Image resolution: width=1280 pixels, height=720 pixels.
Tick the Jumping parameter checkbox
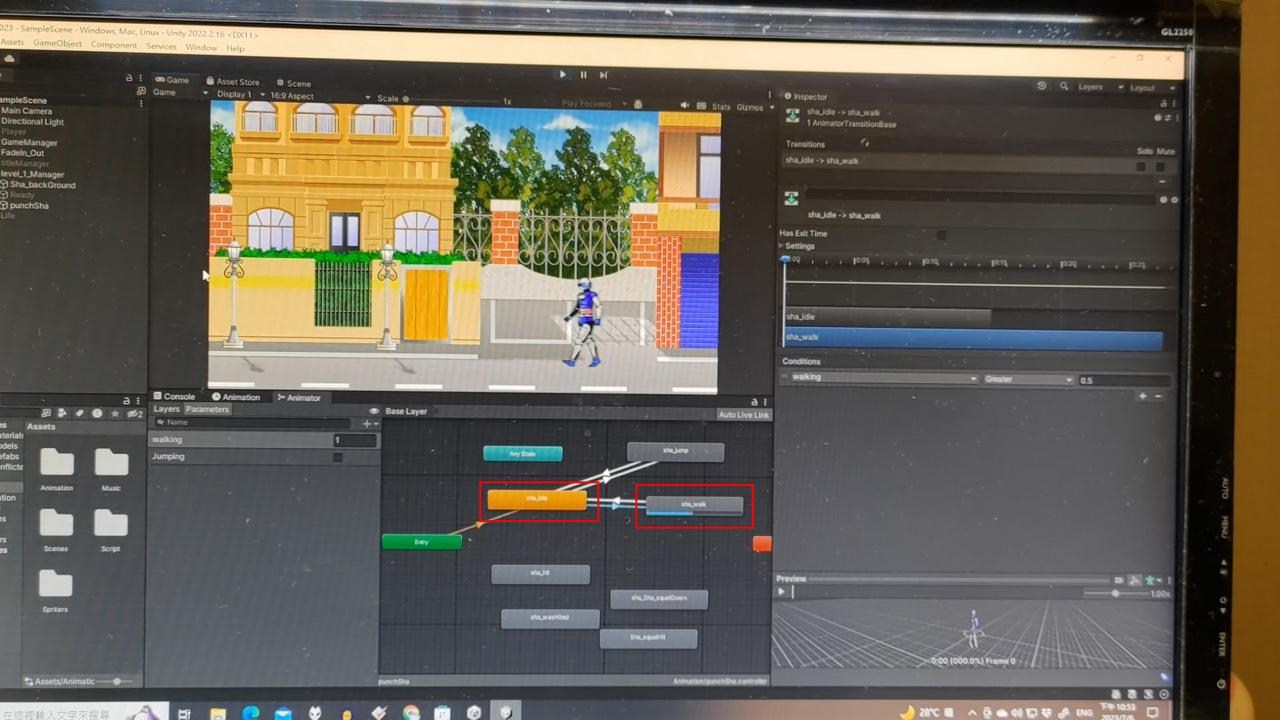[338, 457]
